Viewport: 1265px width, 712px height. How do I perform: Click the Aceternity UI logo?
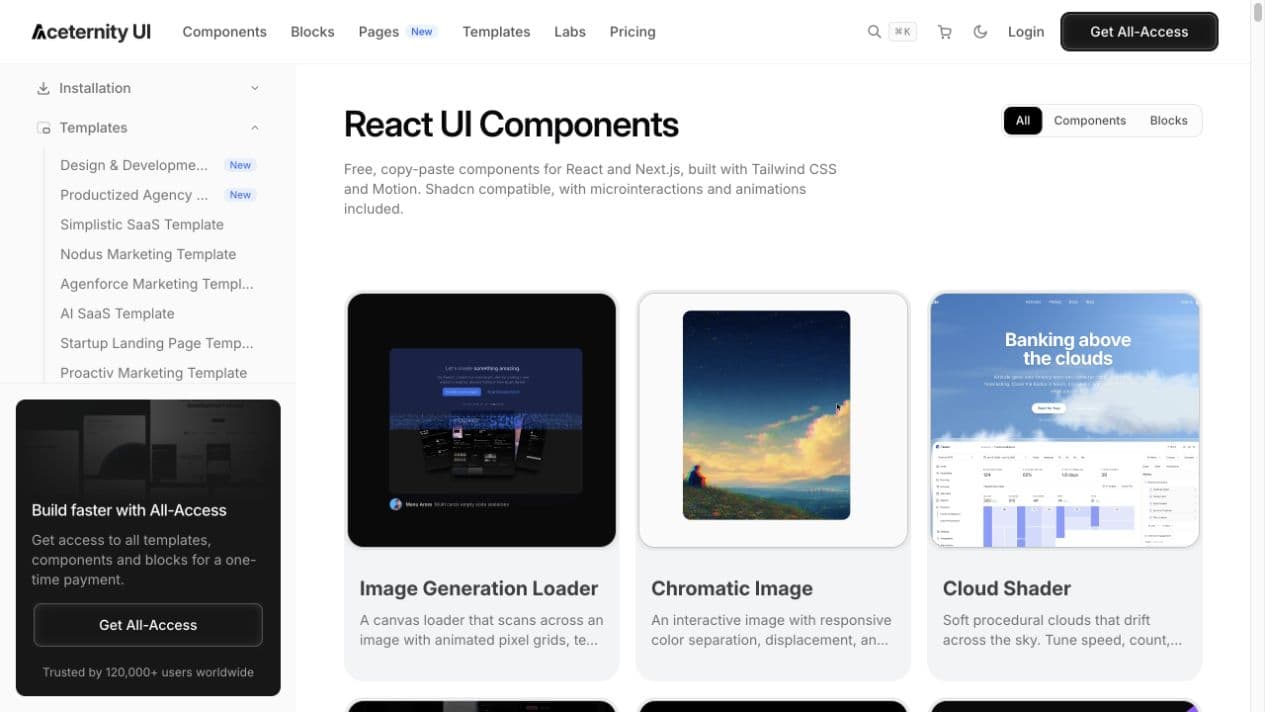point(91,32)
